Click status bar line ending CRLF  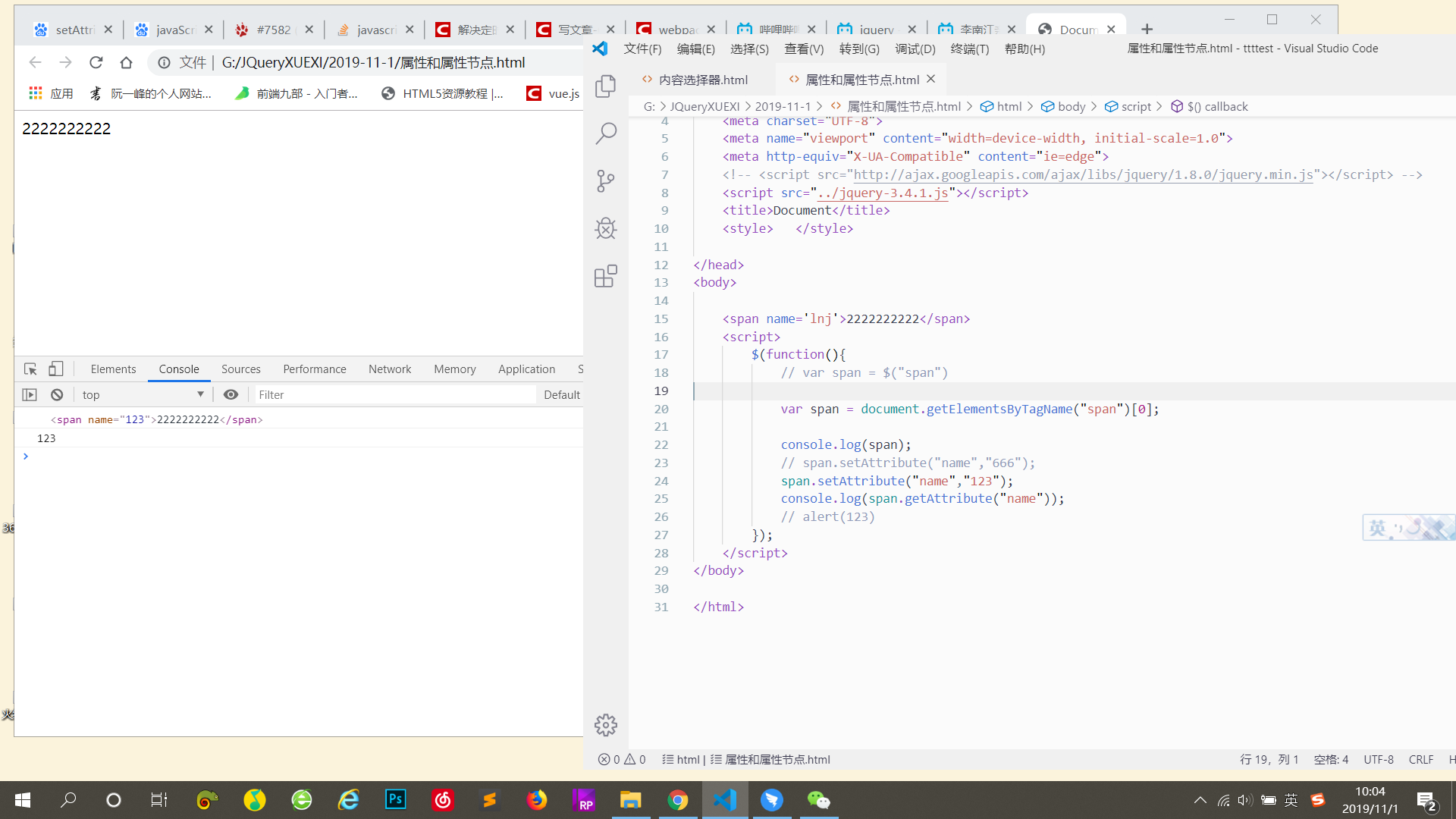[1421, 759]
